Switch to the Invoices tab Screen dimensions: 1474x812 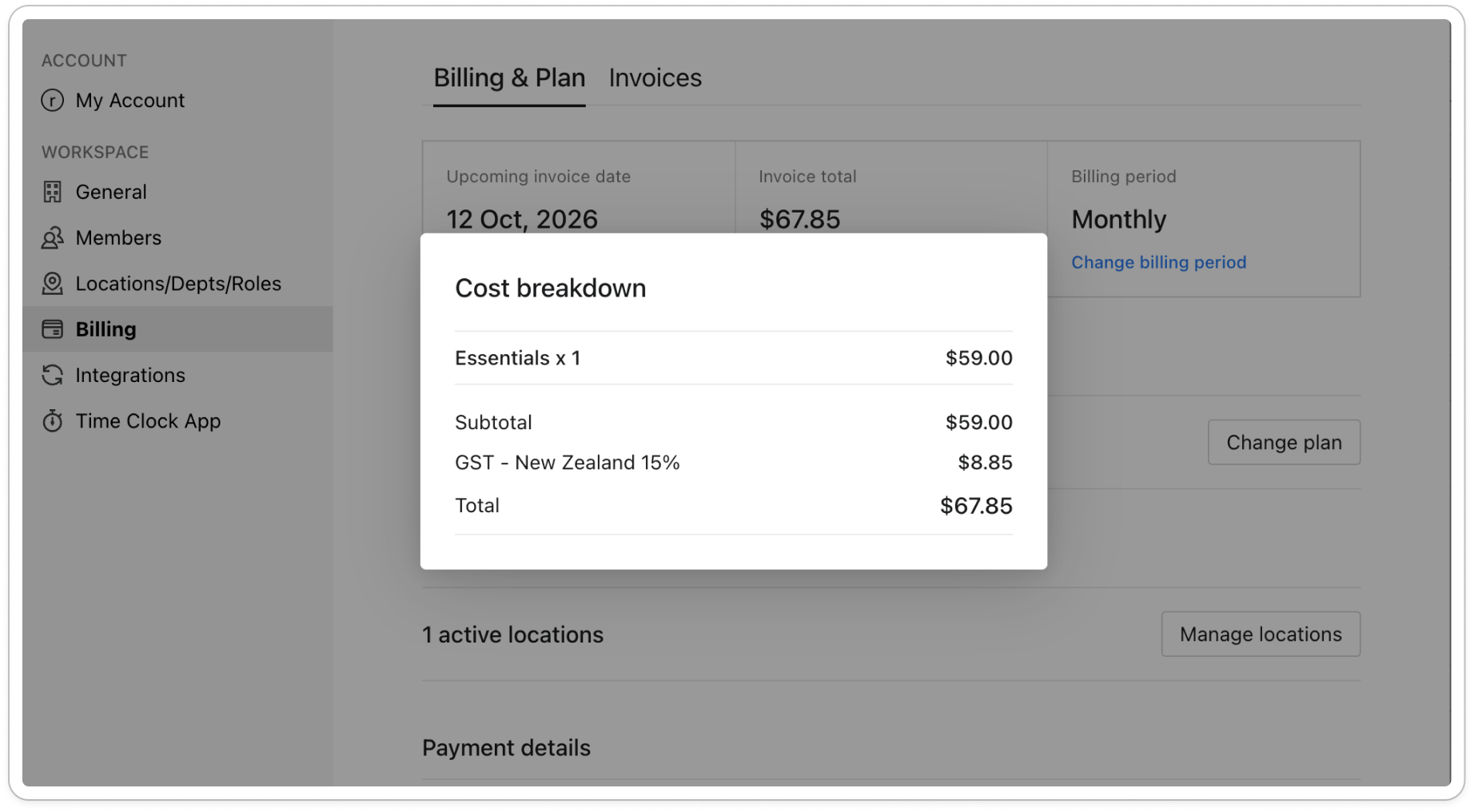(x=655, y=78)
